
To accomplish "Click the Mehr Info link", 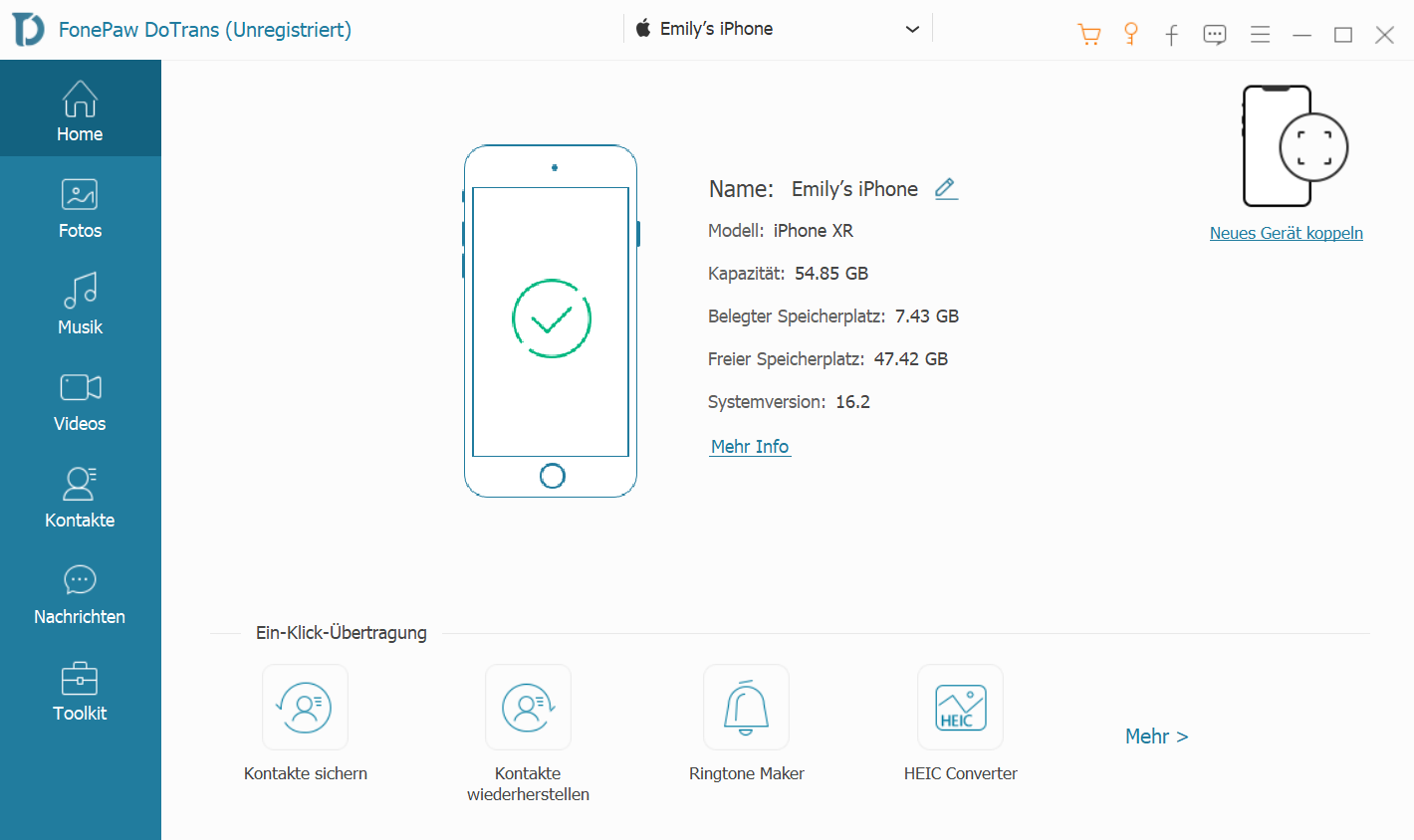I will (x=750, y=447).
